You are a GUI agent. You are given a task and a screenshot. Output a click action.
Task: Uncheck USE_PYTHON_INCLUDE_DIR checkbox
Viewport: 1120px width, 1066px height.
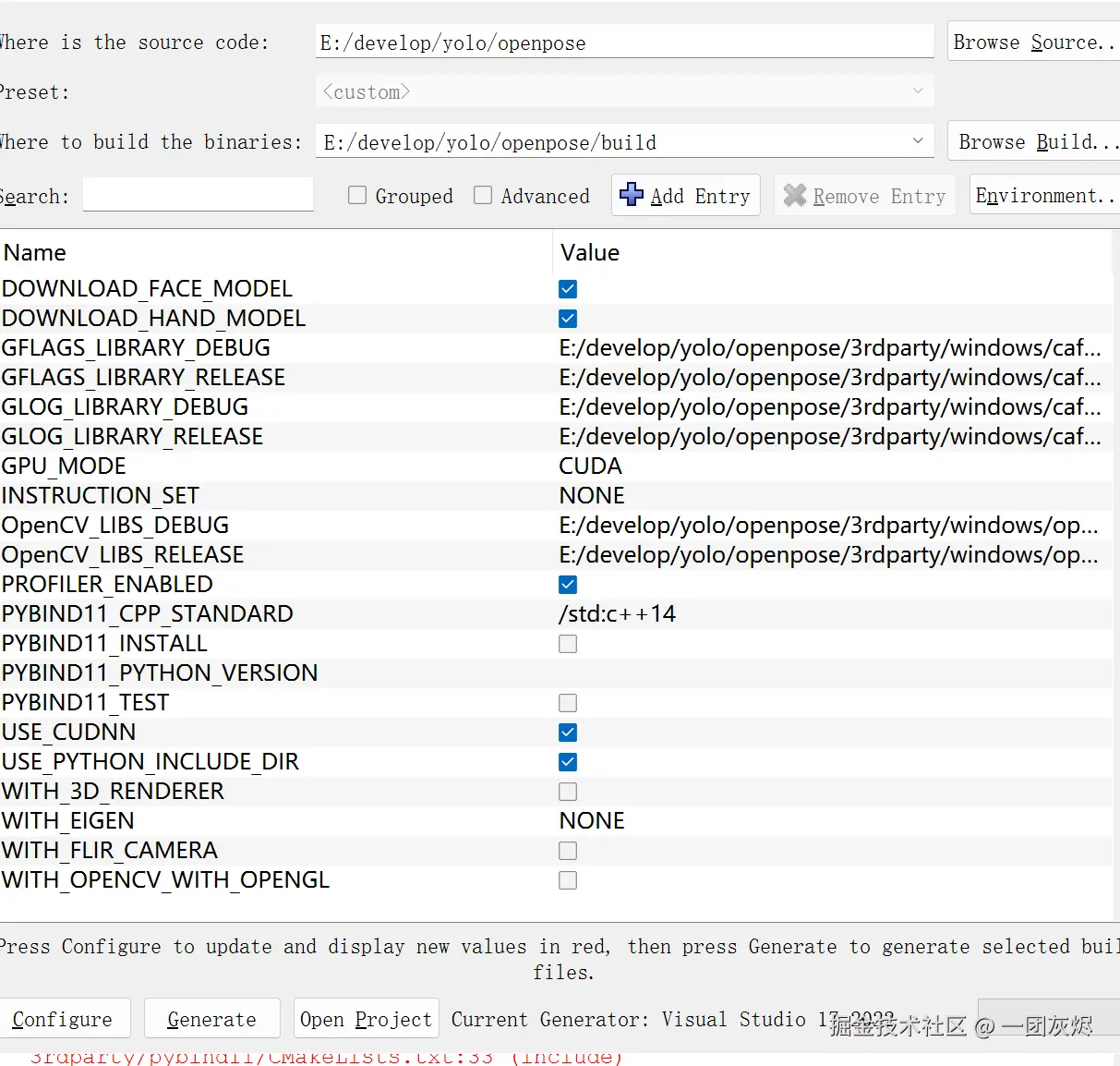tap(568, 762)
